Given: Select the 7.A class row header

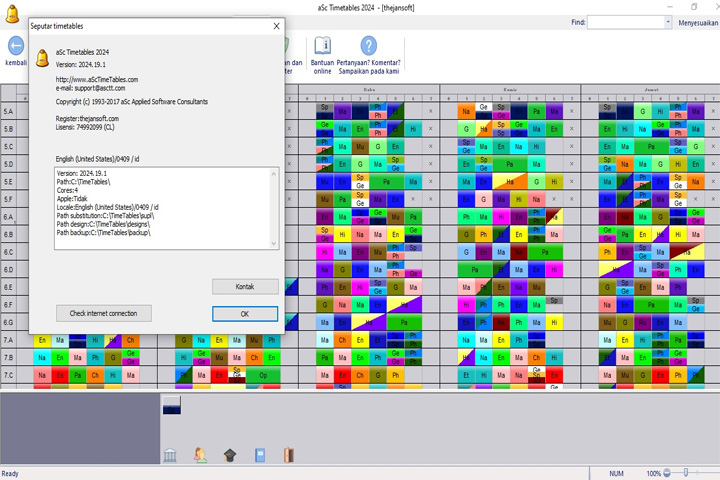Looking at the screenshot, I should click(x=8, y=340).
